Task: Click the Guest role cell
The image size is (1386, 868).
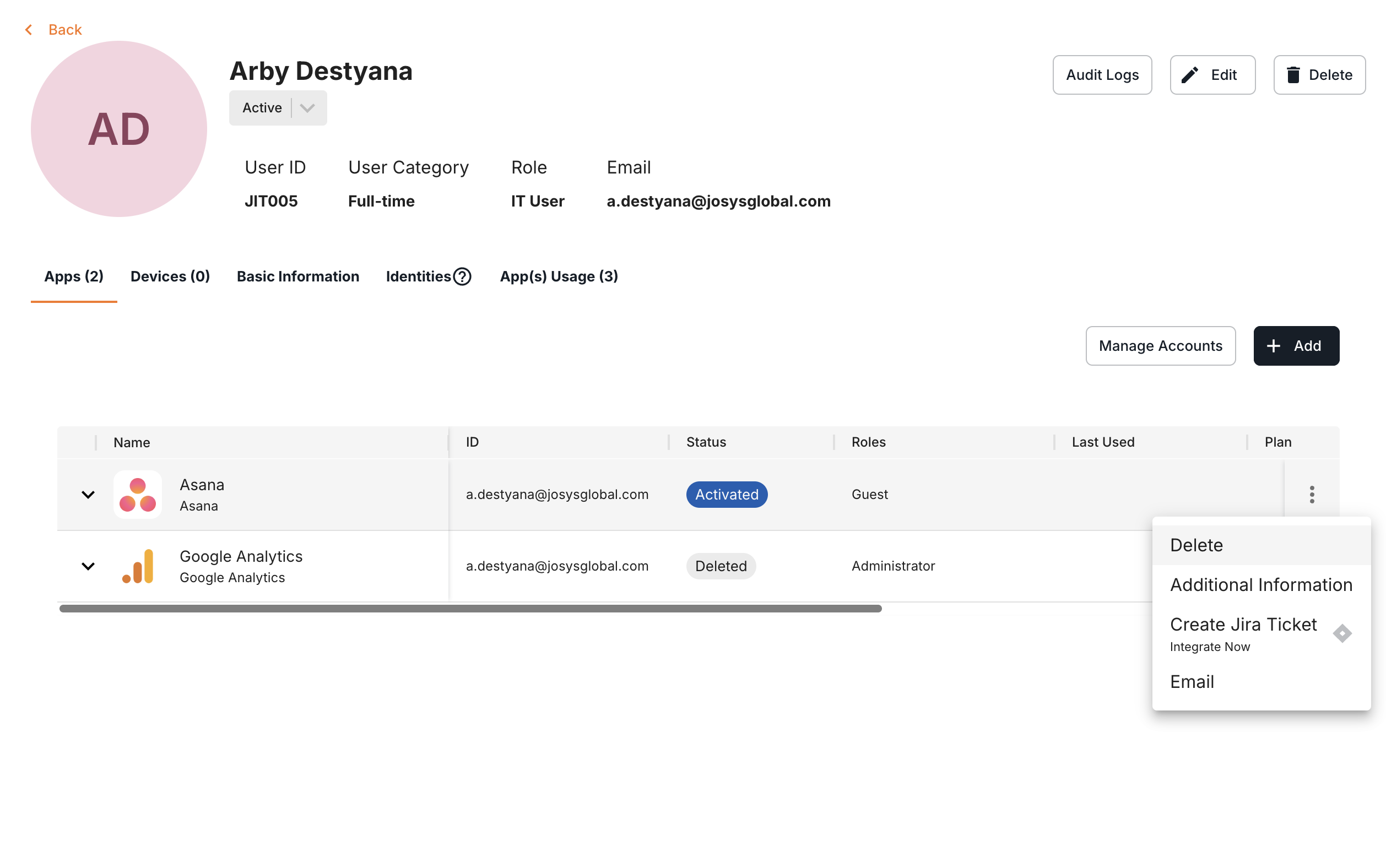Action: (x=869, y=494)
